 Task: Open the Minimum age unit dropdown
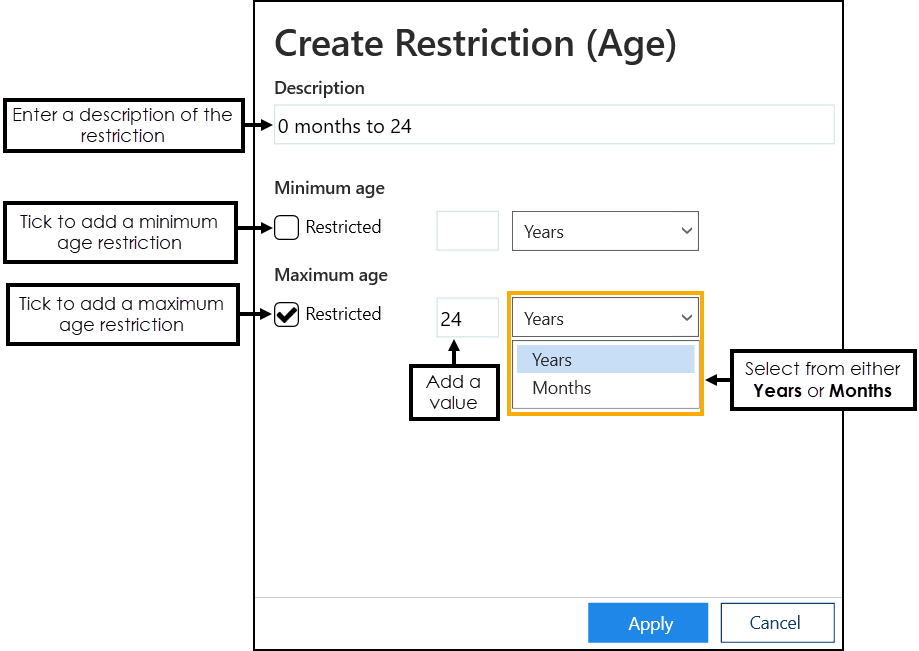point(605,231)
